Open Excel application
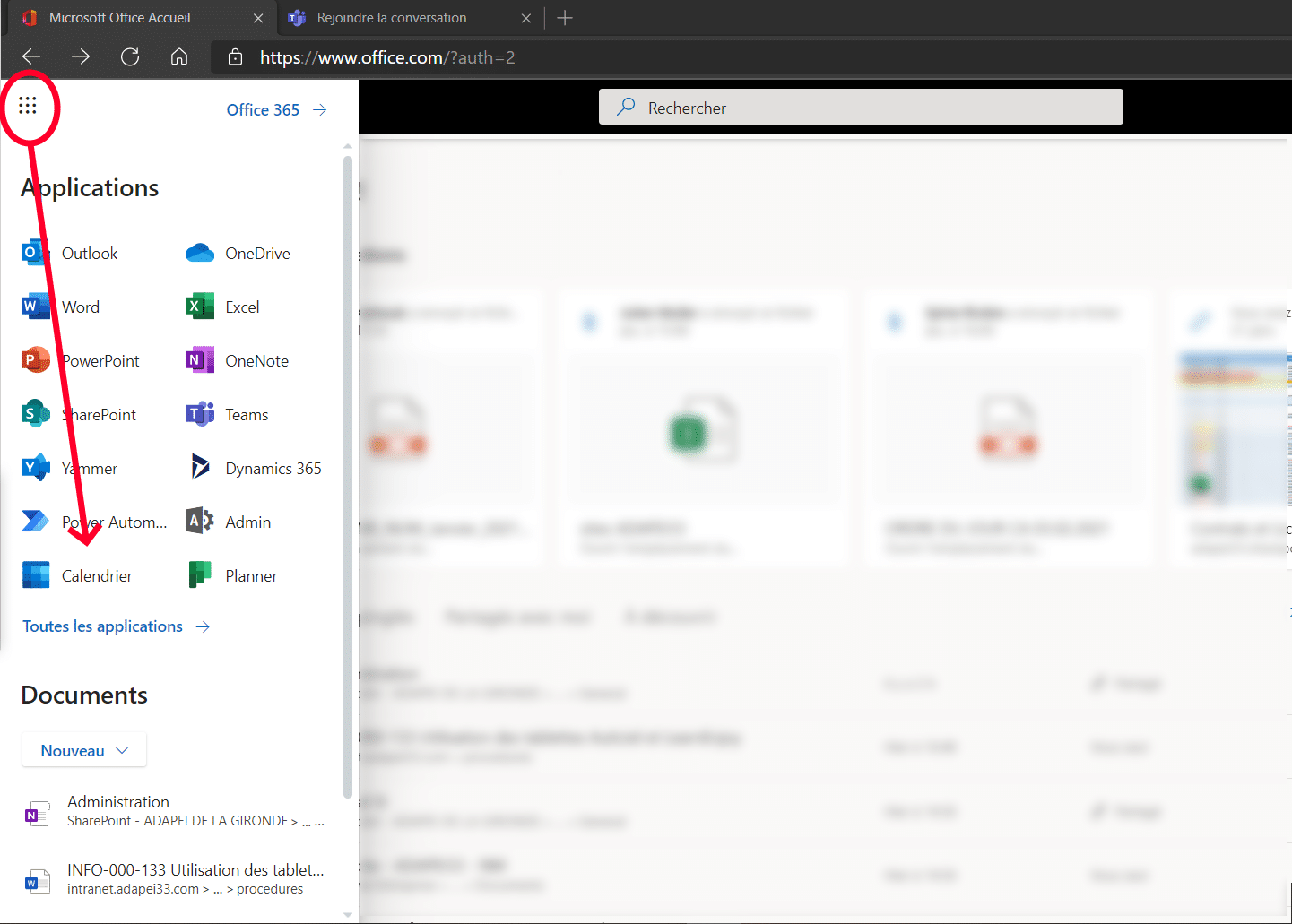The image size is (1292, 924). point(223,307)
